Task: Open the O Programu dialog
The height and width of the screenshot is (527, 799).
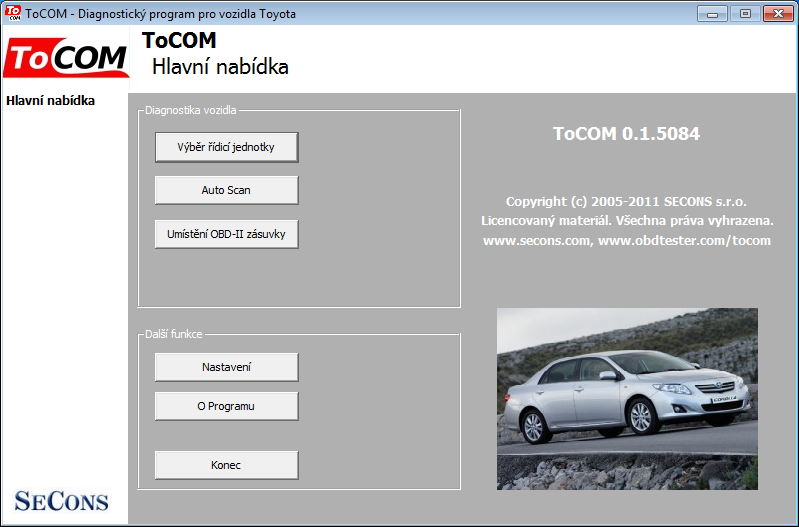Action: point(226,406)
